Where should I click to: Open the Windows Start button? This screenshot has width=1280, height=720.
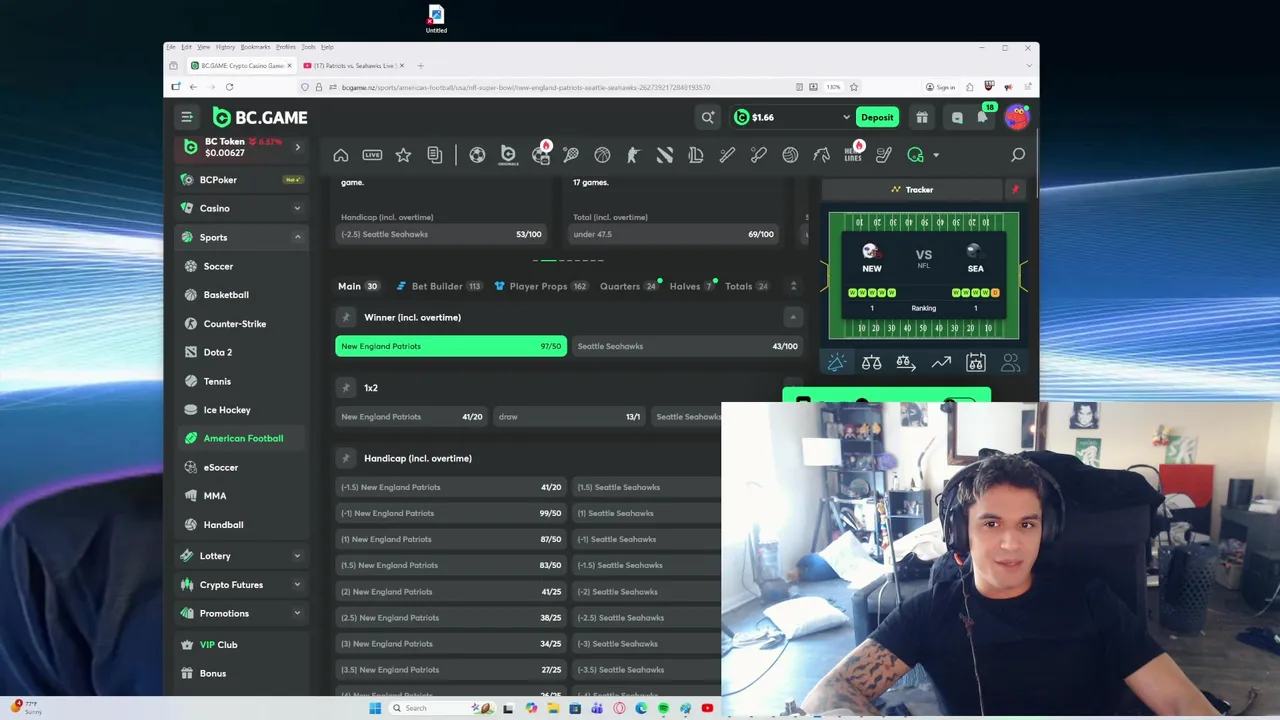click(375, 708)
